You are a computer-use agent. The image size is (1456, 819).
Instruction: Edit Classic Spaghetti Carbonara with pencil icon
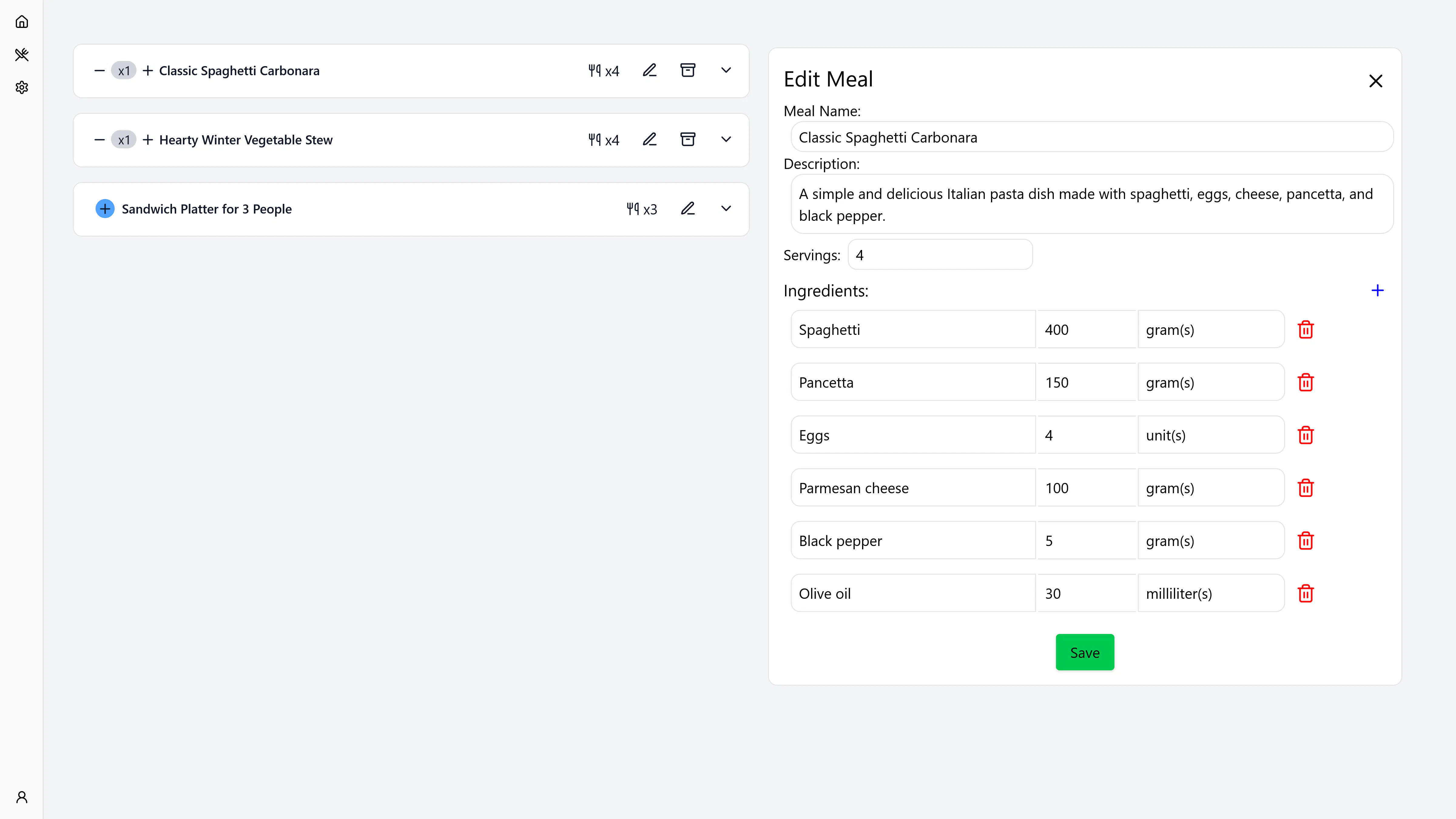click(x=649, y=70)
